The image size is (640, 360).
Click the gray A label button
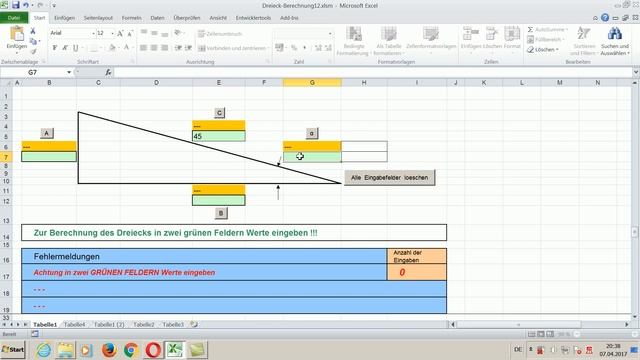pos(47,133)
